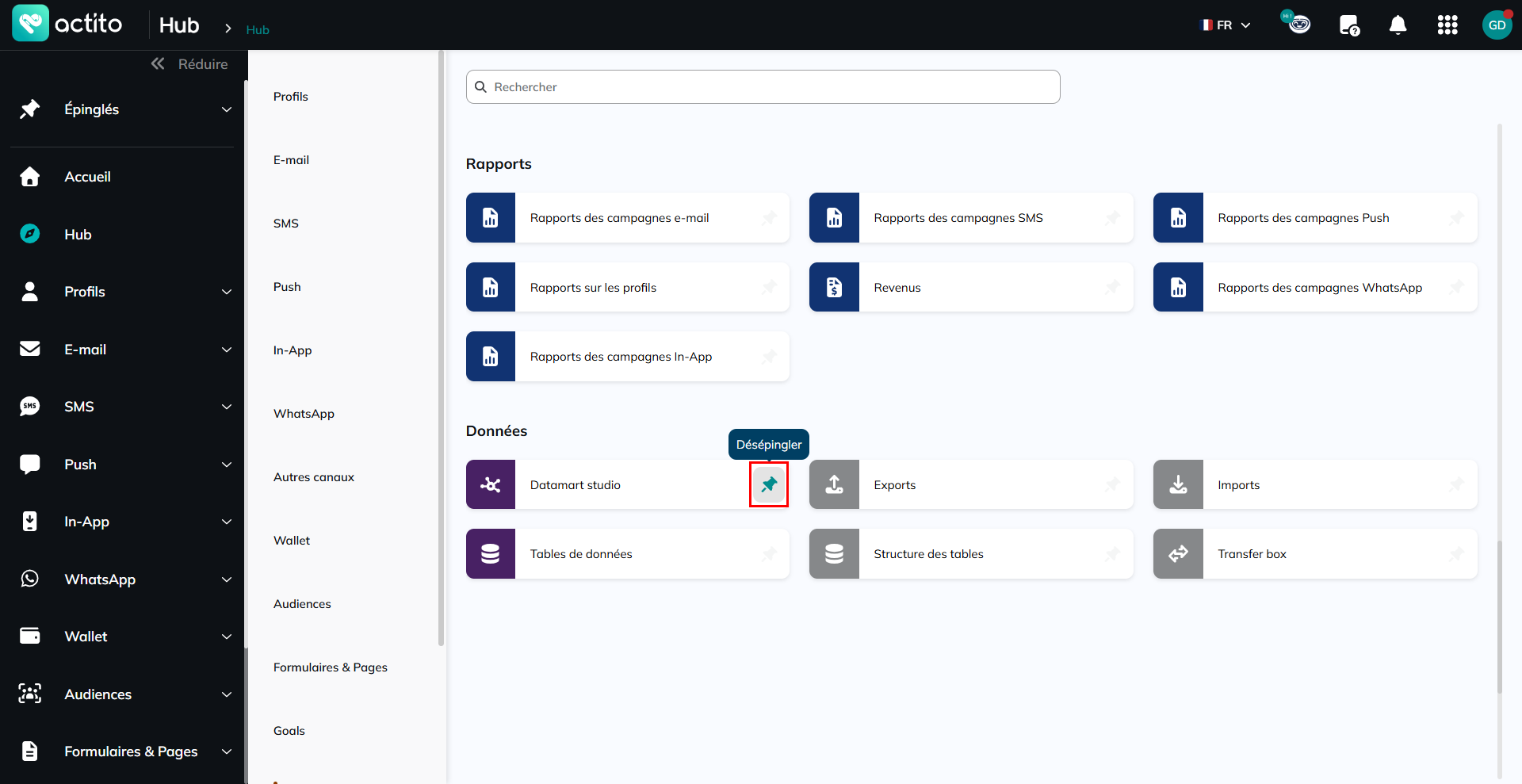Pin Rapports des campagnes e-mail
Viewport: 1522px width, 784px height.
click(x=769, y=218)
